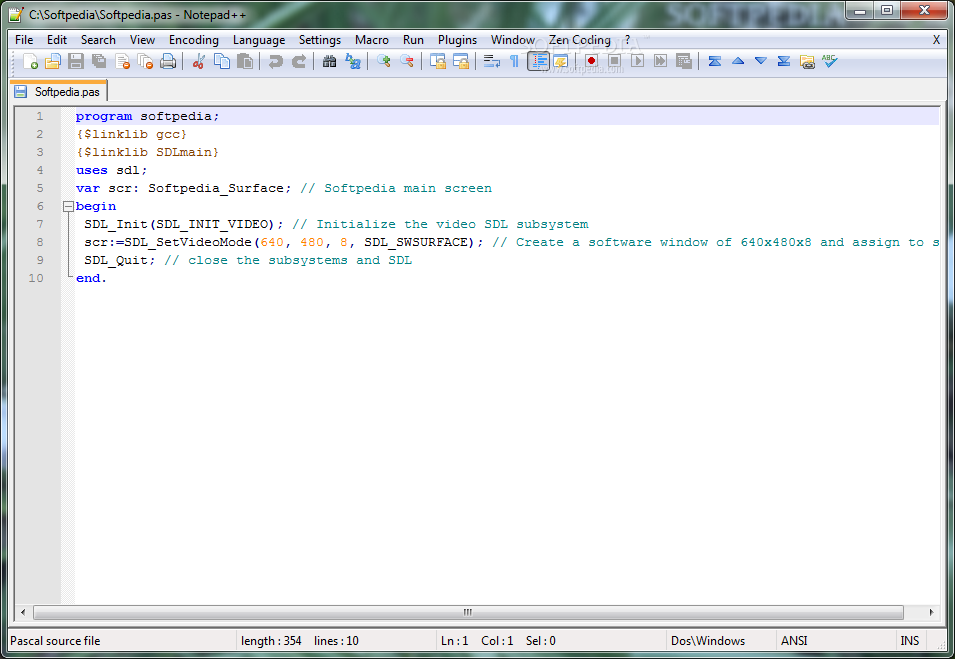Open a file via folder toolbar icon

click(x=53, y=62)
